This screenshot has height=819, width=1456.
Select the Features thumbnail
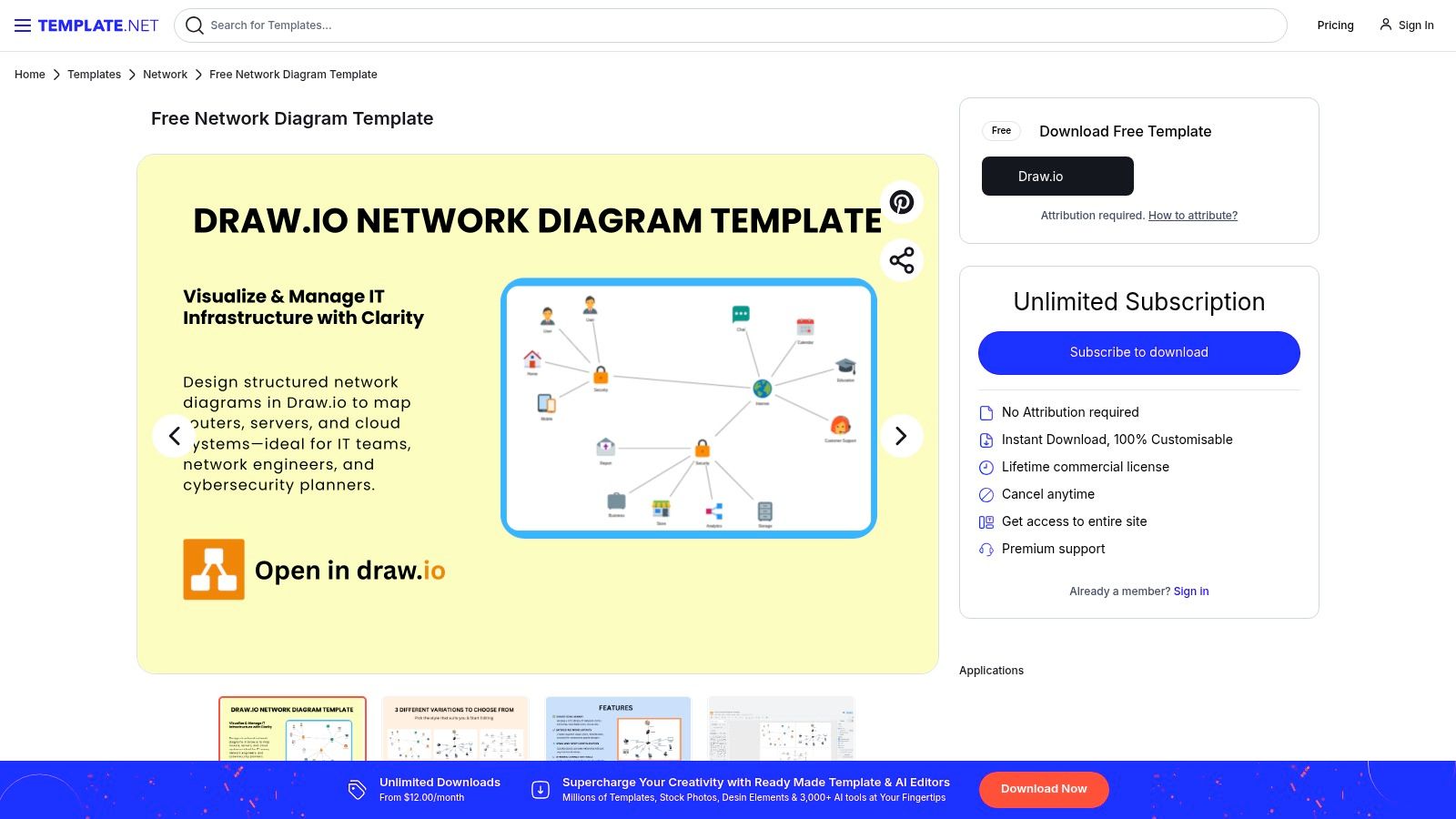coord(618,729)
